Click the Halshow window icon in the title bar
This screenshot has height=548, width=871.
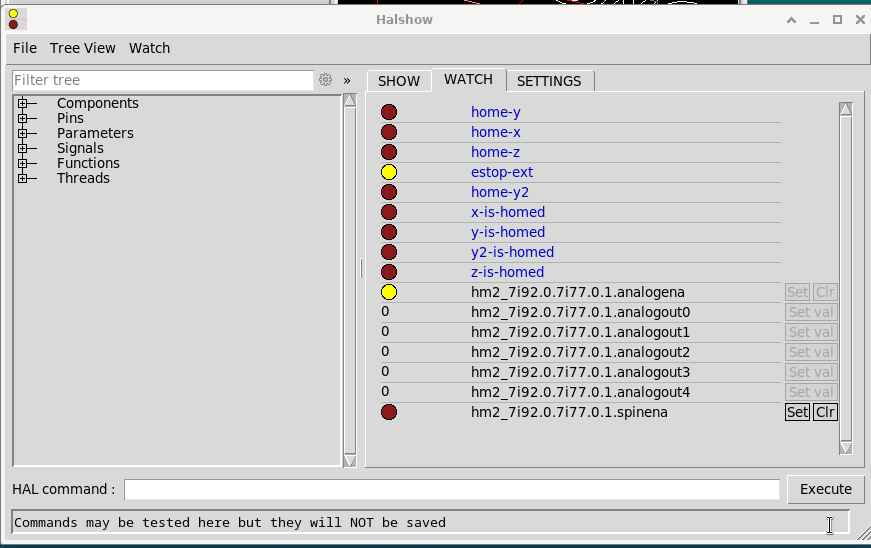13,19
